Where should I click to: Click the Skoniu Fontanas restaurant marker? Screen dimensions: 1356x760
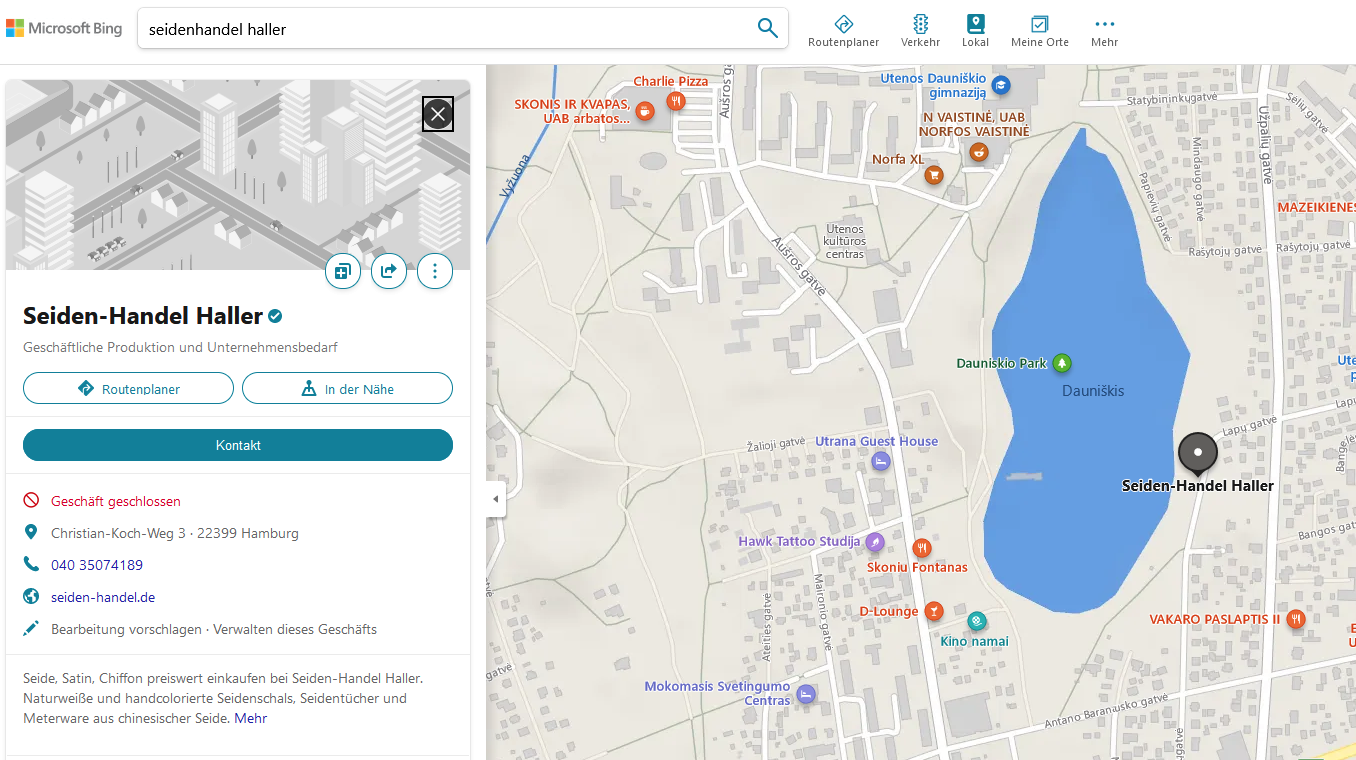[922, 548]
